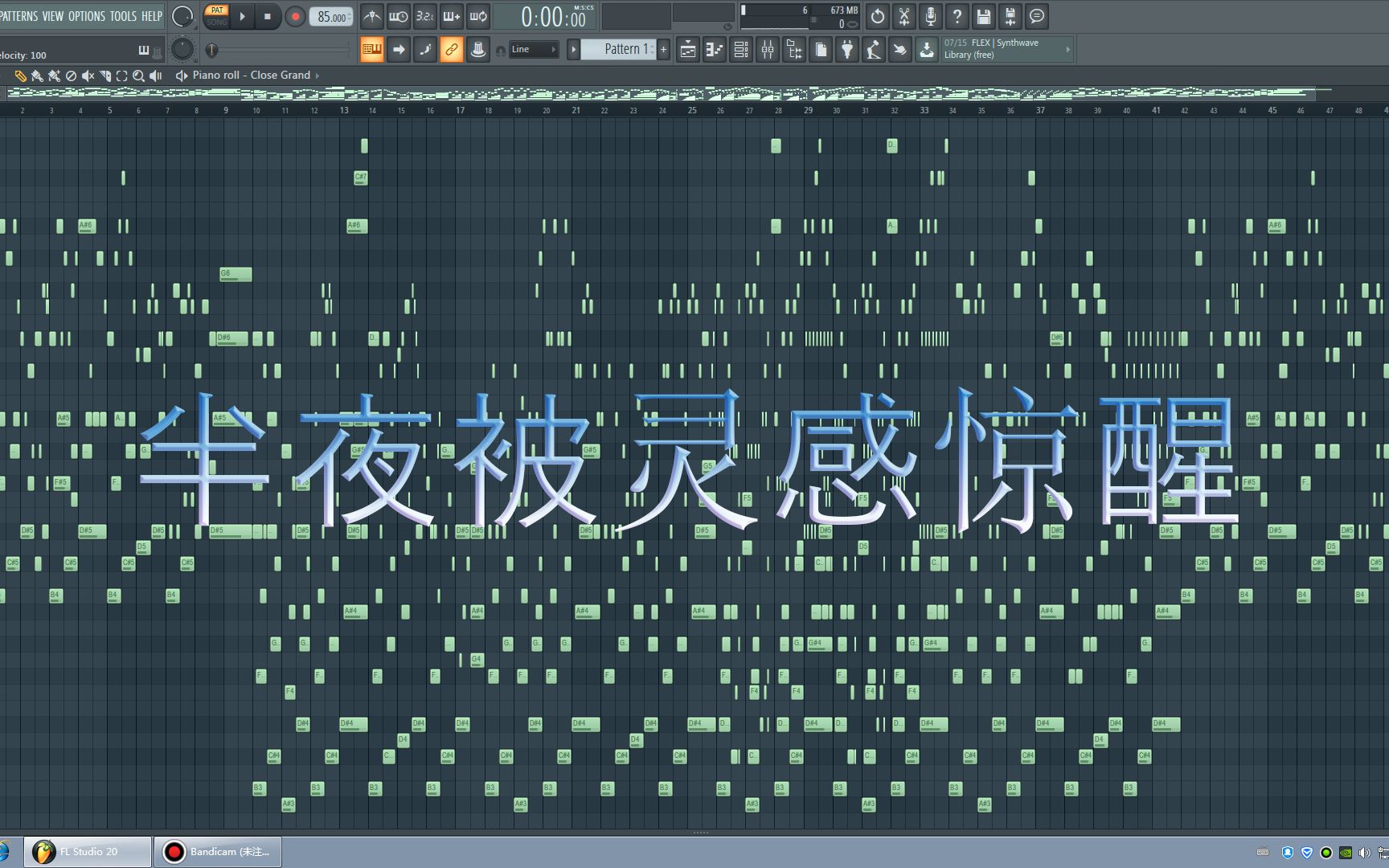Toggle the metronome button
1389x868 pixels.
371,16
